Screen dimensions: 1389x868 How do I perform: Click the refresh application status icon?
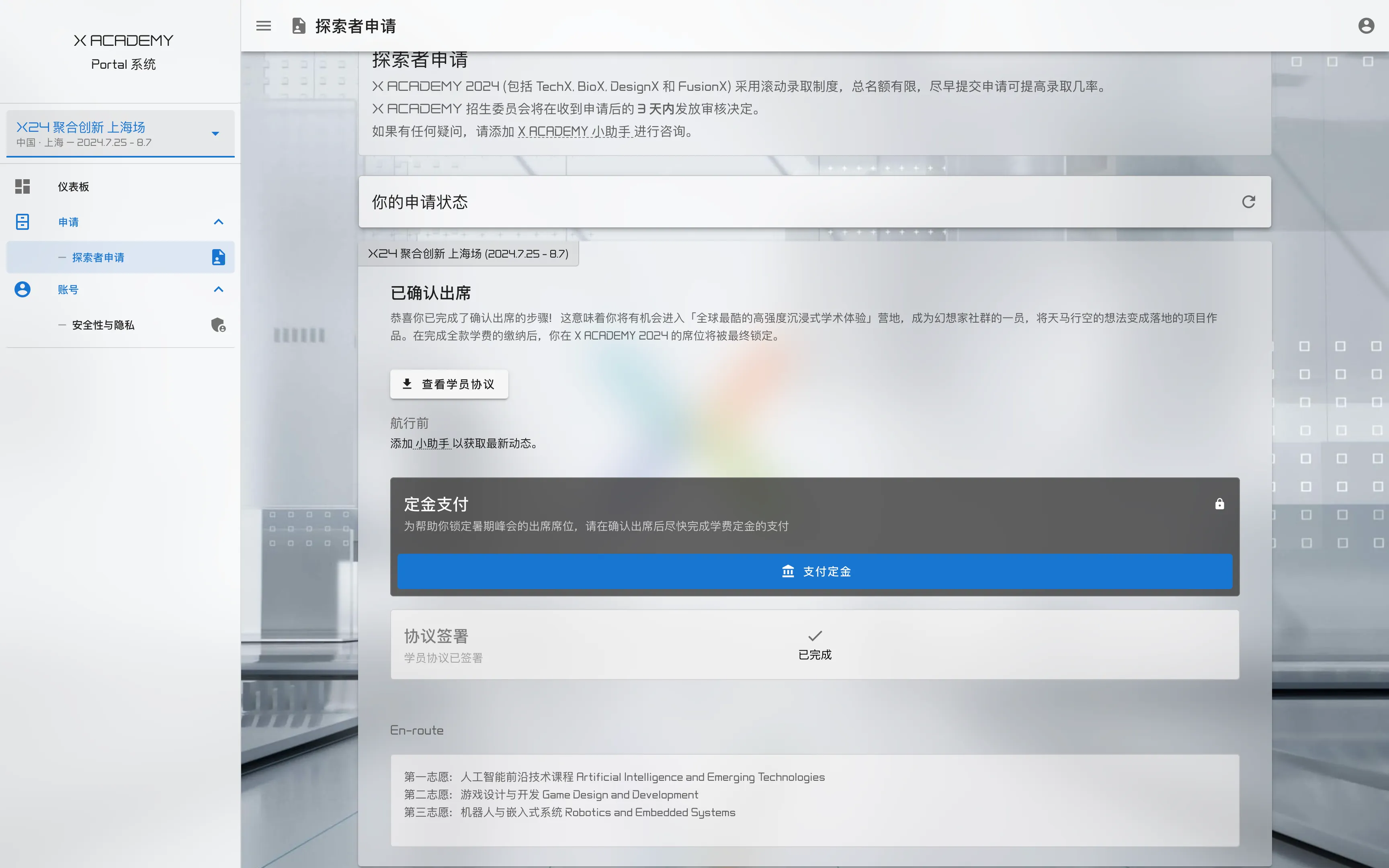point(1248,201)
